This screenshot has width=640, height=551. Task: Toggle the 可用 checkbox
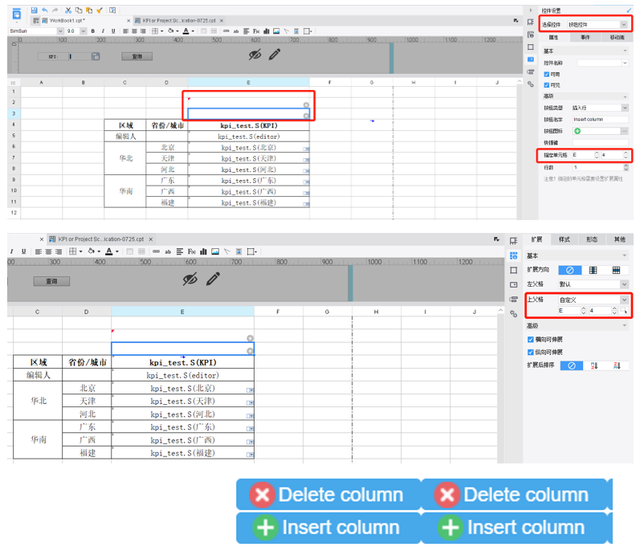(x=545, y=73)
